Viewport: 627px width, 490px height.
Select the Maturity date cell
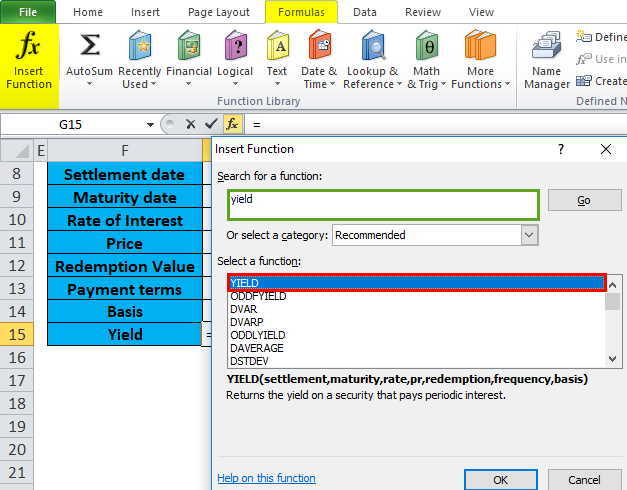[125, 197]
